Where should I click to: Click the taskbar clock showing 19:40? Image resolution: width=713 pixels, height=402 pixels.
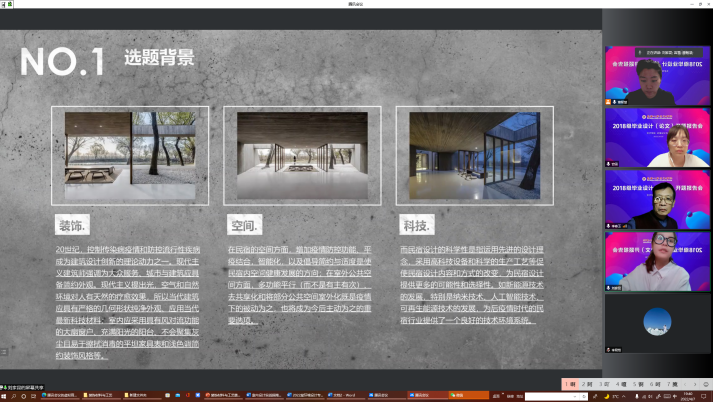coord(688,397)
